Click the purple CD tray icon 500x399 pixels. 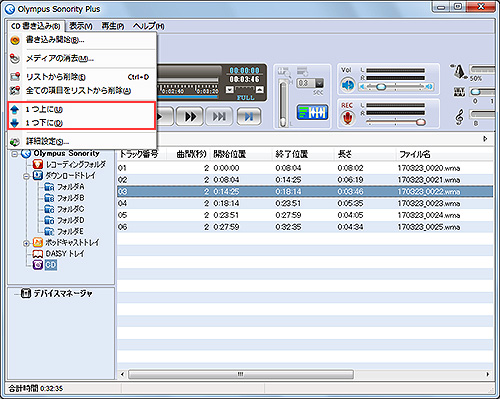[38, 265]
